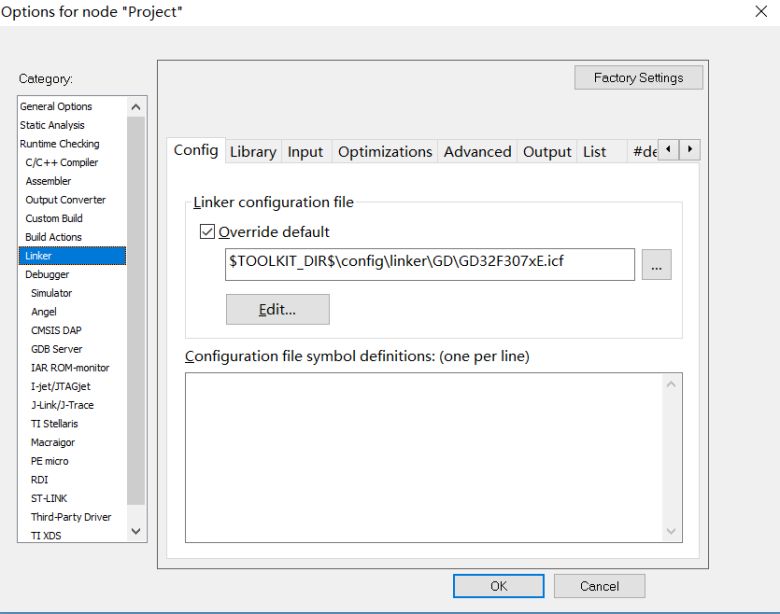Select IAR ROM-monitor category
Image resolution: width=780 pixels, height=614 pixels.
70,368
